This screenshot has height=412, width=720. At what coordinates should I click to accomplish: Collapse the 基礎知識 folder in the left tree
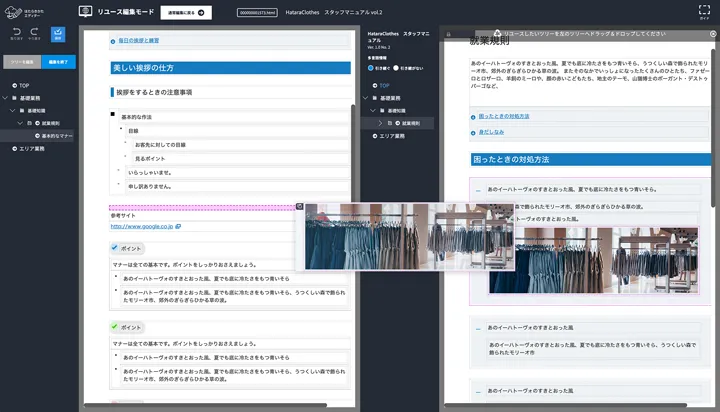click(x=15, y=110)
